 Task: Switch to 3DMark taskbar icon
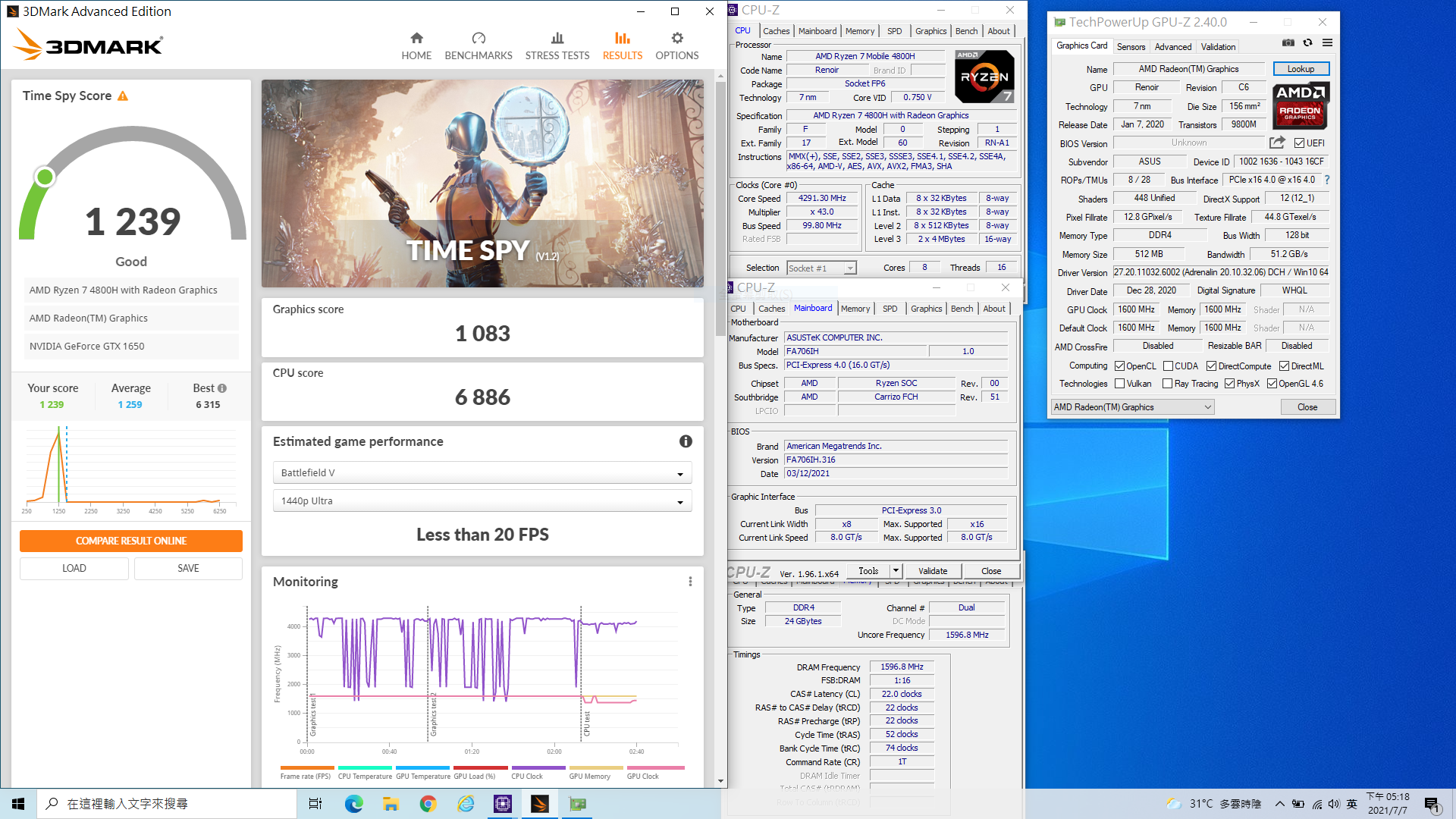tap(540, 804)
